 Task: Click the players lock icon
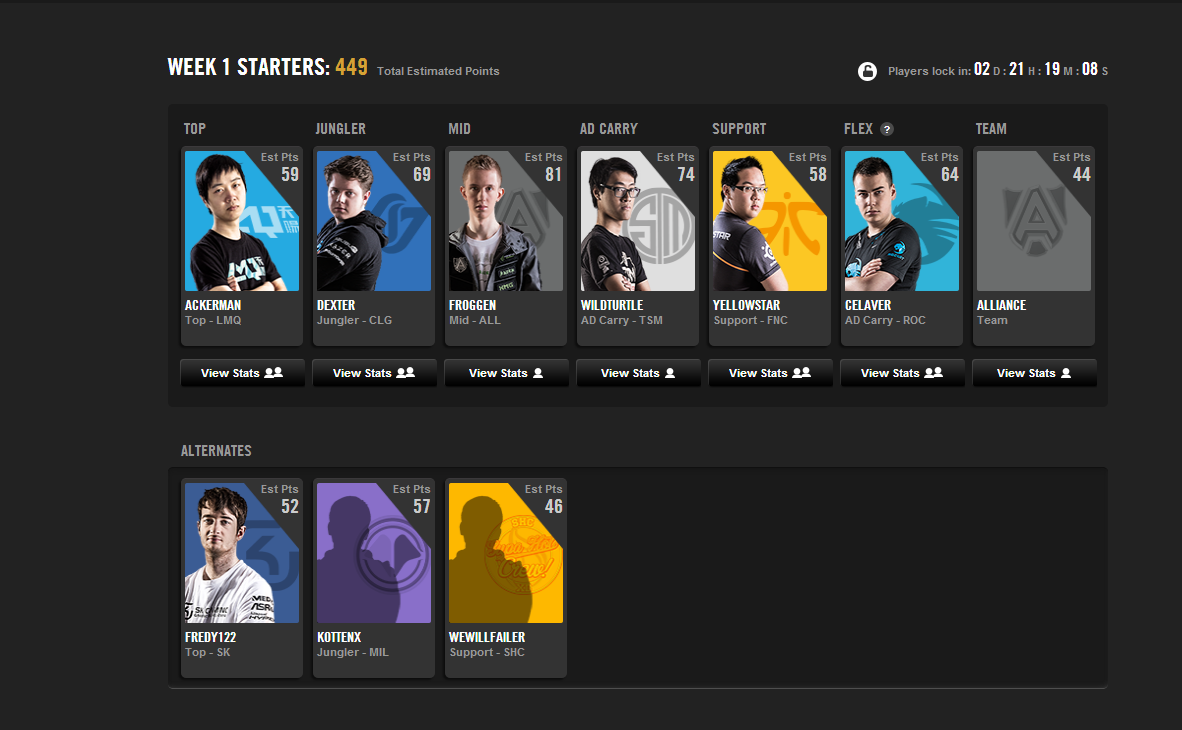(867, 71)
